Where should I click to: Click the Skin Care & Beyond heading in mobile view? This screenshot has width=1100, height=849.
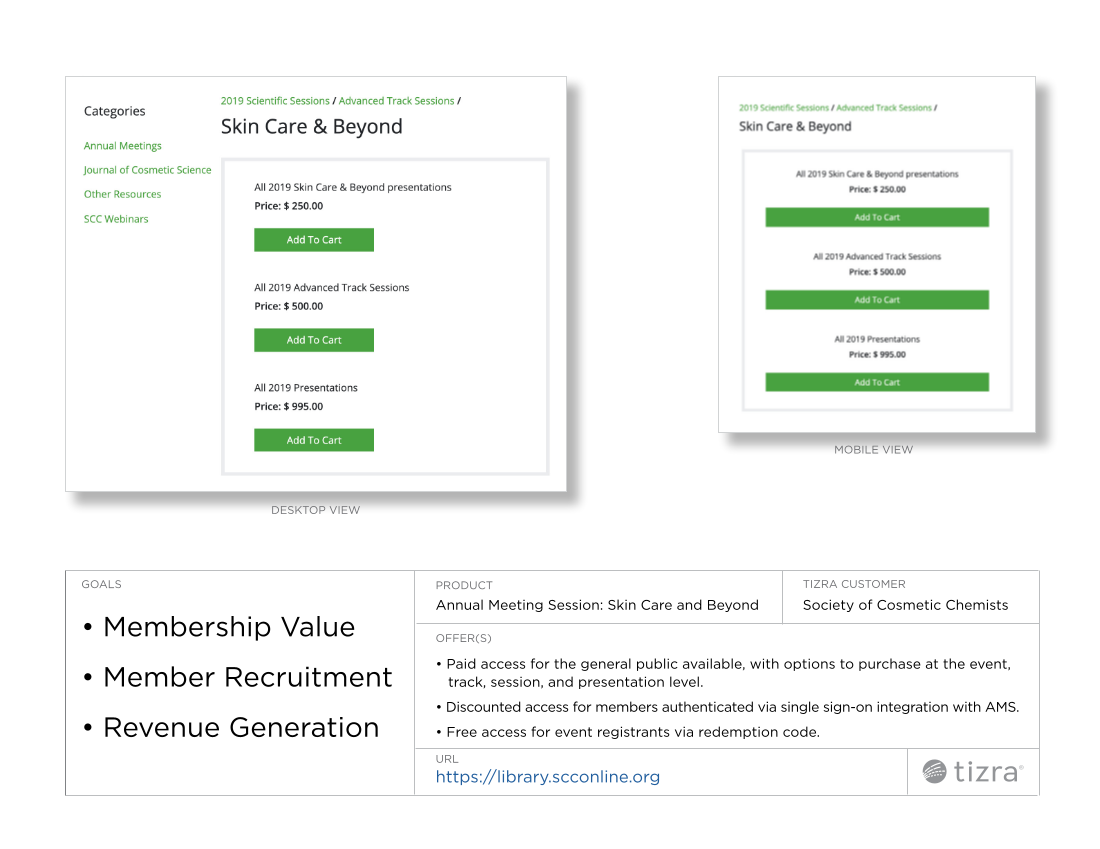[x=795, y=127]
